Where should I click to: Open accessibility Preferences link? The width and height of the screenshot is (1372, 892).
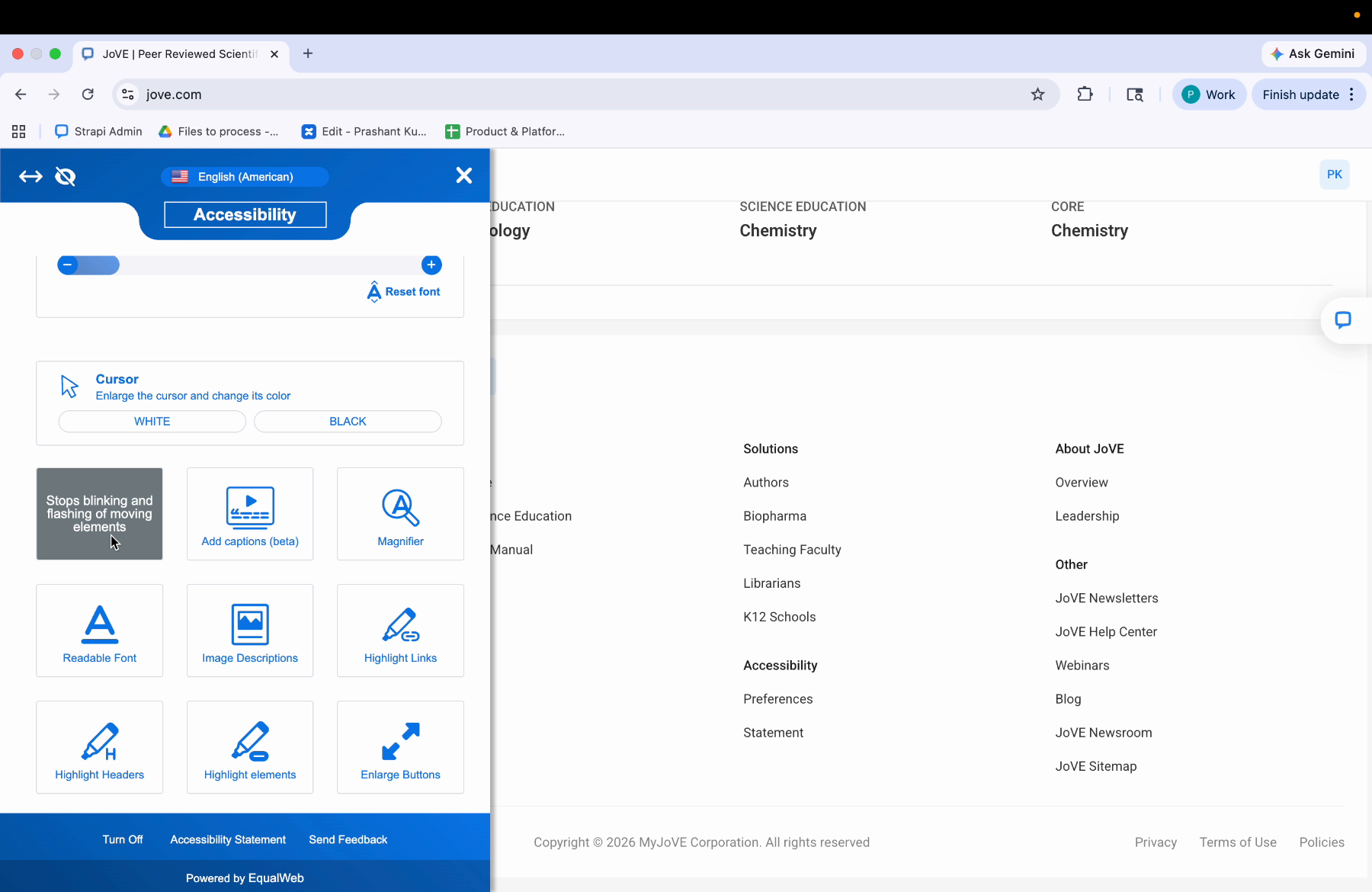[777, 699]
